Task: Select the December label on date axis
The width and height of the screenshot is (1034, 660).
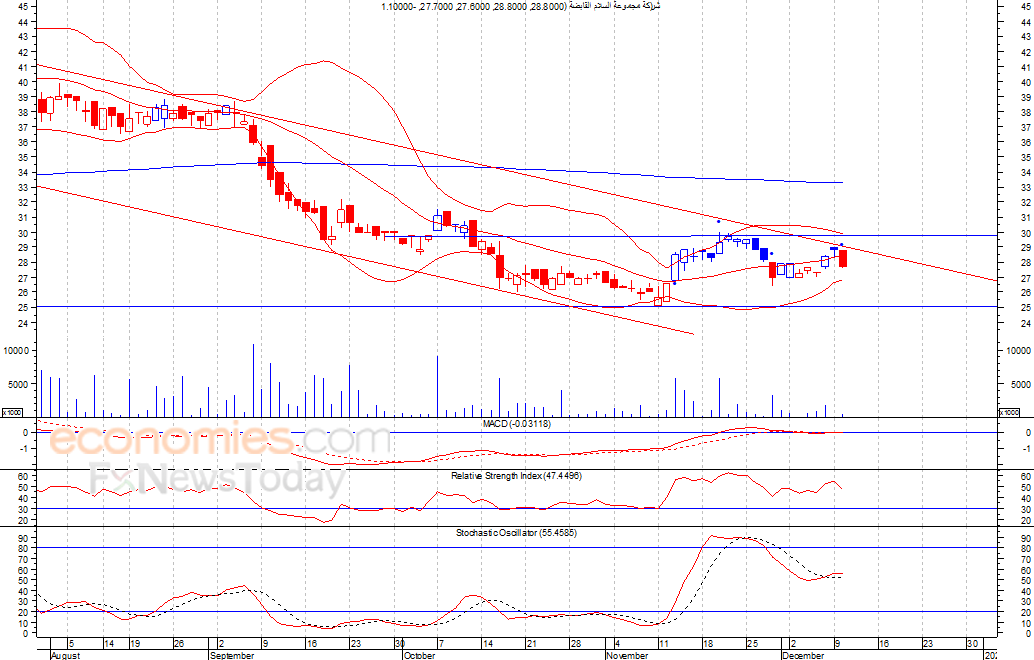Action: 804,655
